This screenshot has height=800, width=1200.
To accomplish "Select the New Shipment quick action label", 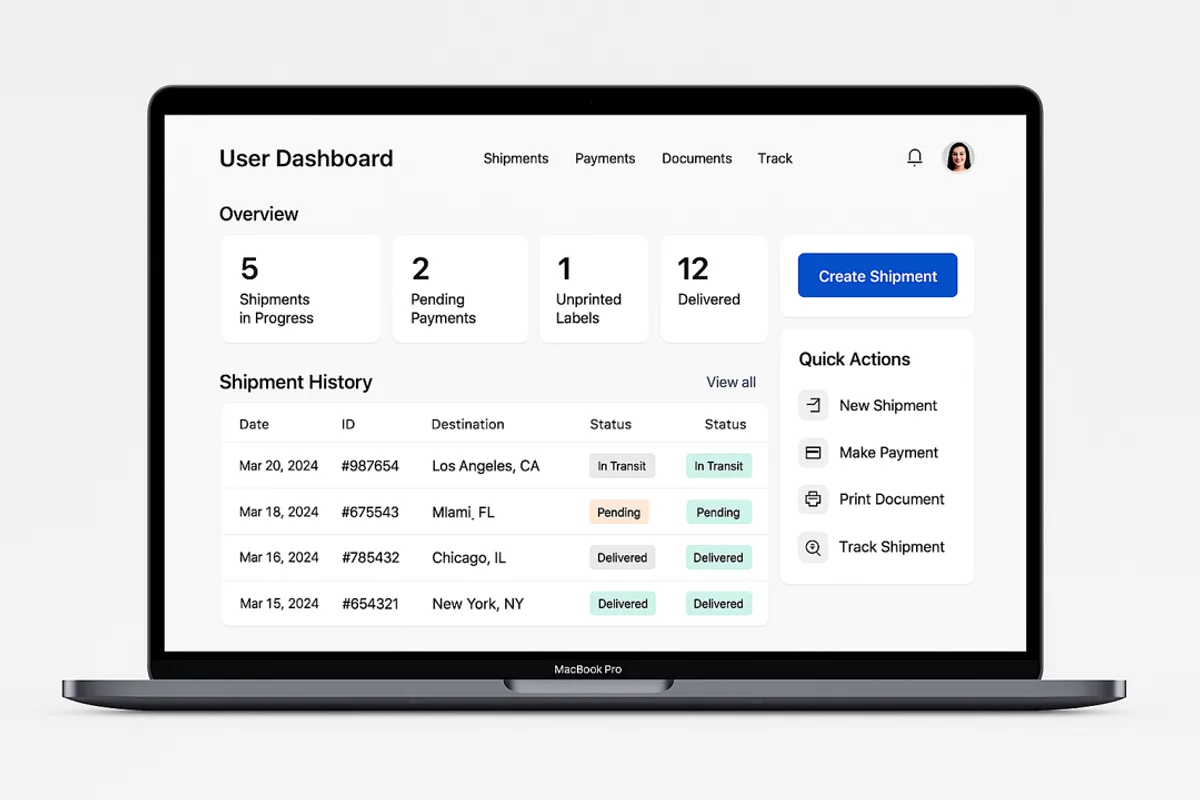I will pyautogui.click(x=888, y=405).
